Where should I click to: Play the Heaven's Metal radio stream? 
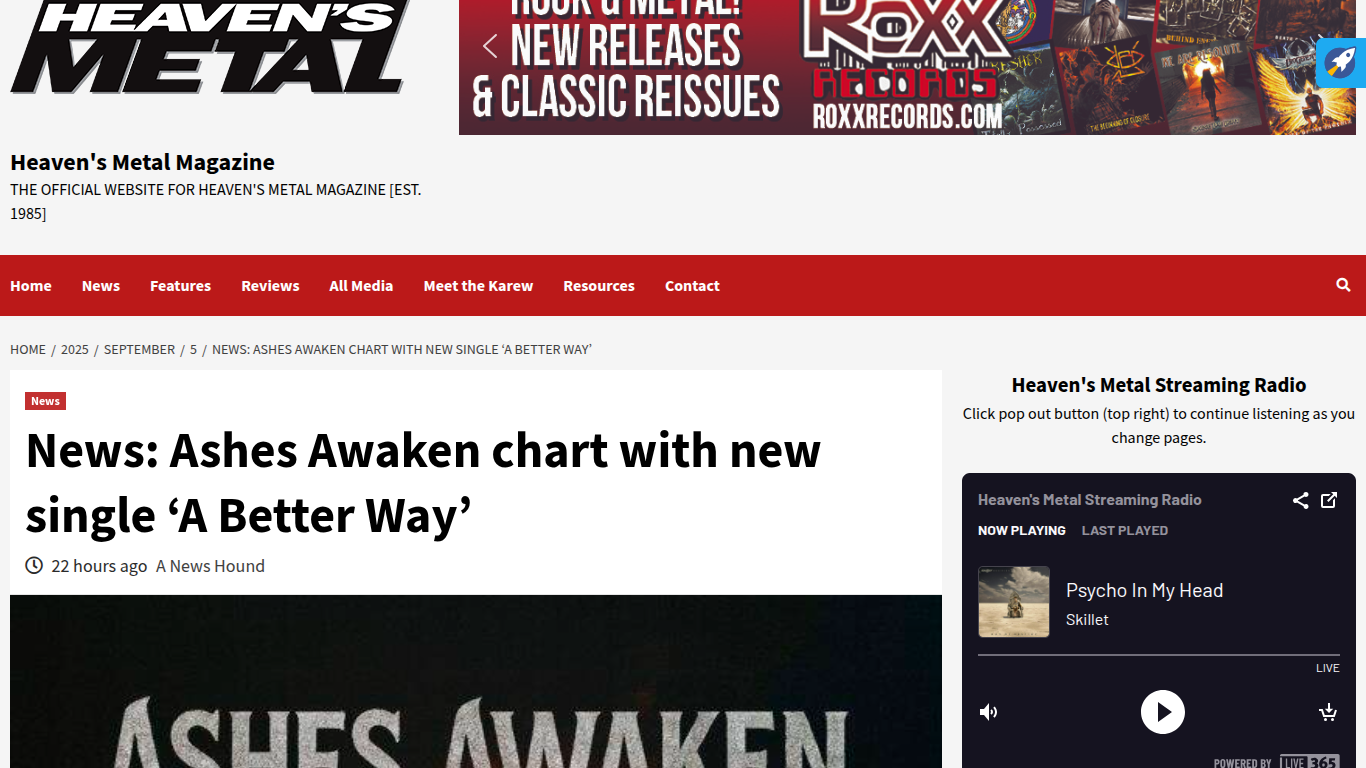(x=1162, y=712)
